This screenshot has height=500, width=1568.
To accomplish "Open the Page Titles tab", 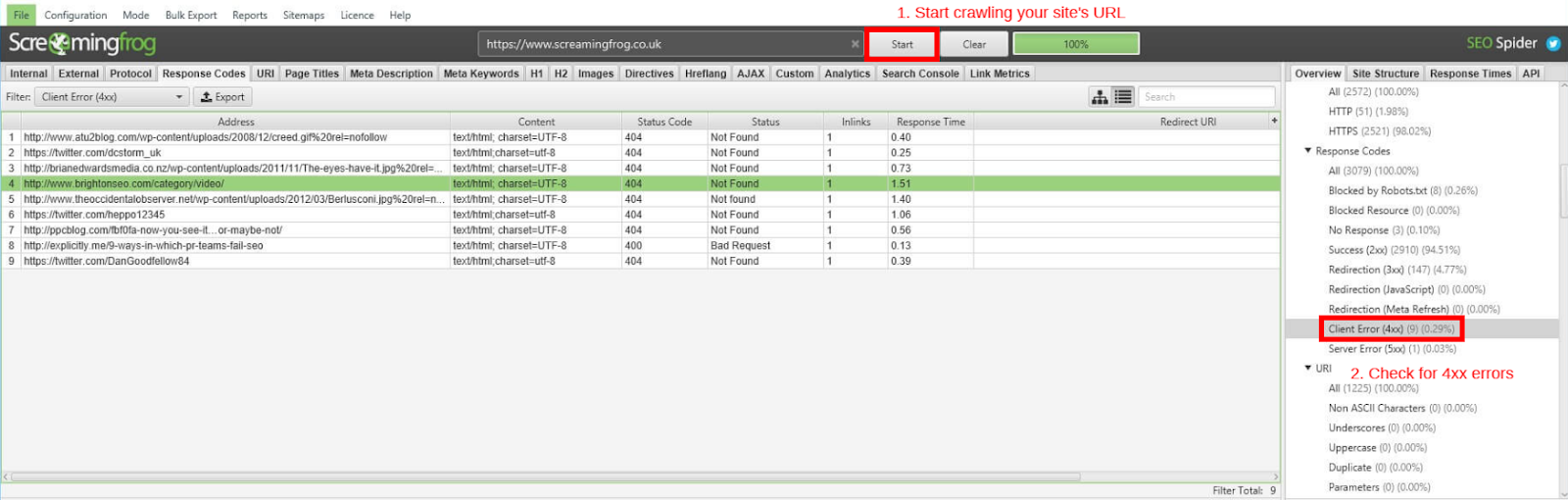I will (312, 74).
